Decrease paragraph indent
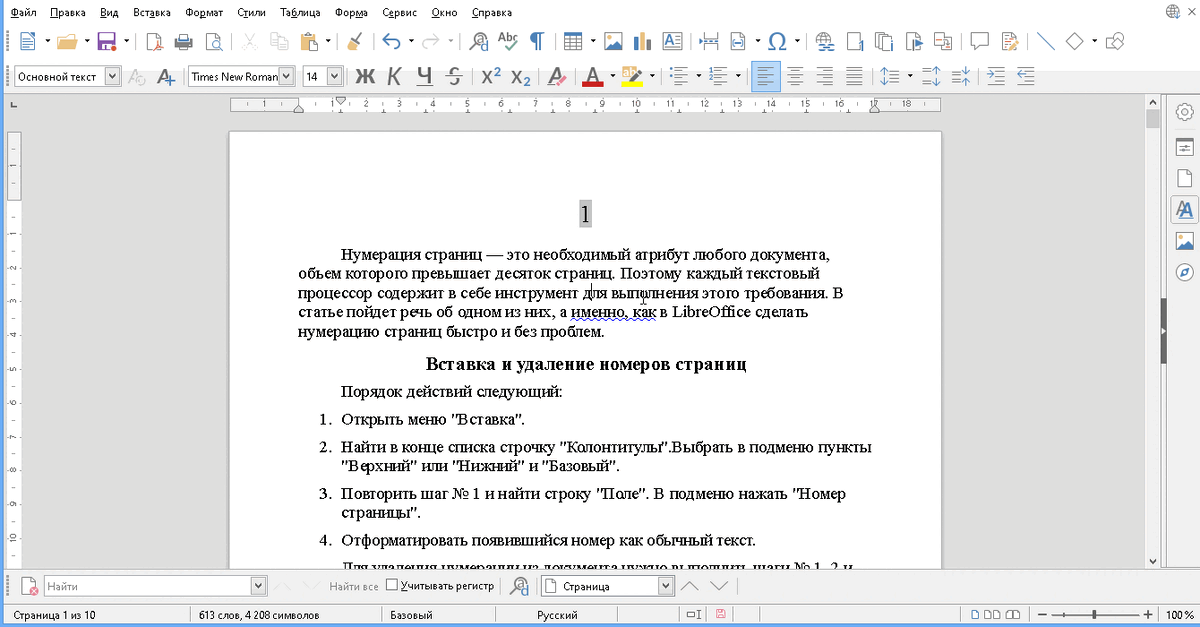1200x627 pixels. tap(1025, 76)
